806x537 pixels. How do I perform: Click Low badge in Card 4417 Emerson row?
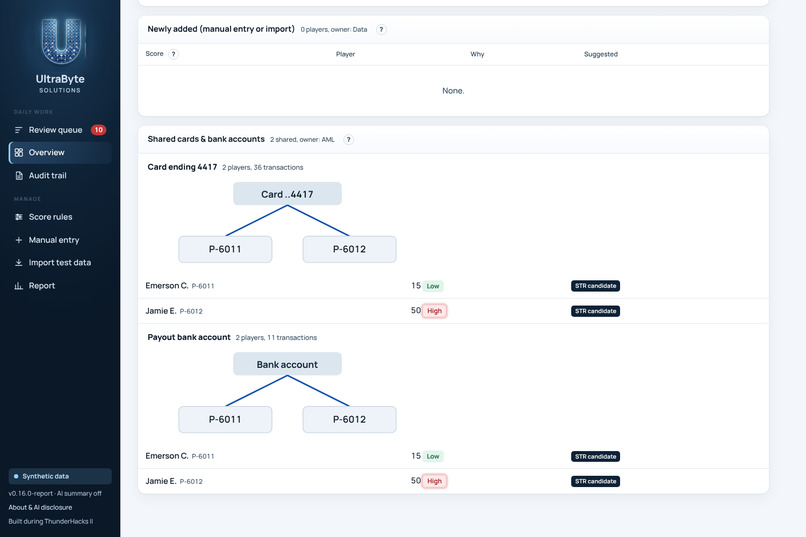click(x=433, y=286)
